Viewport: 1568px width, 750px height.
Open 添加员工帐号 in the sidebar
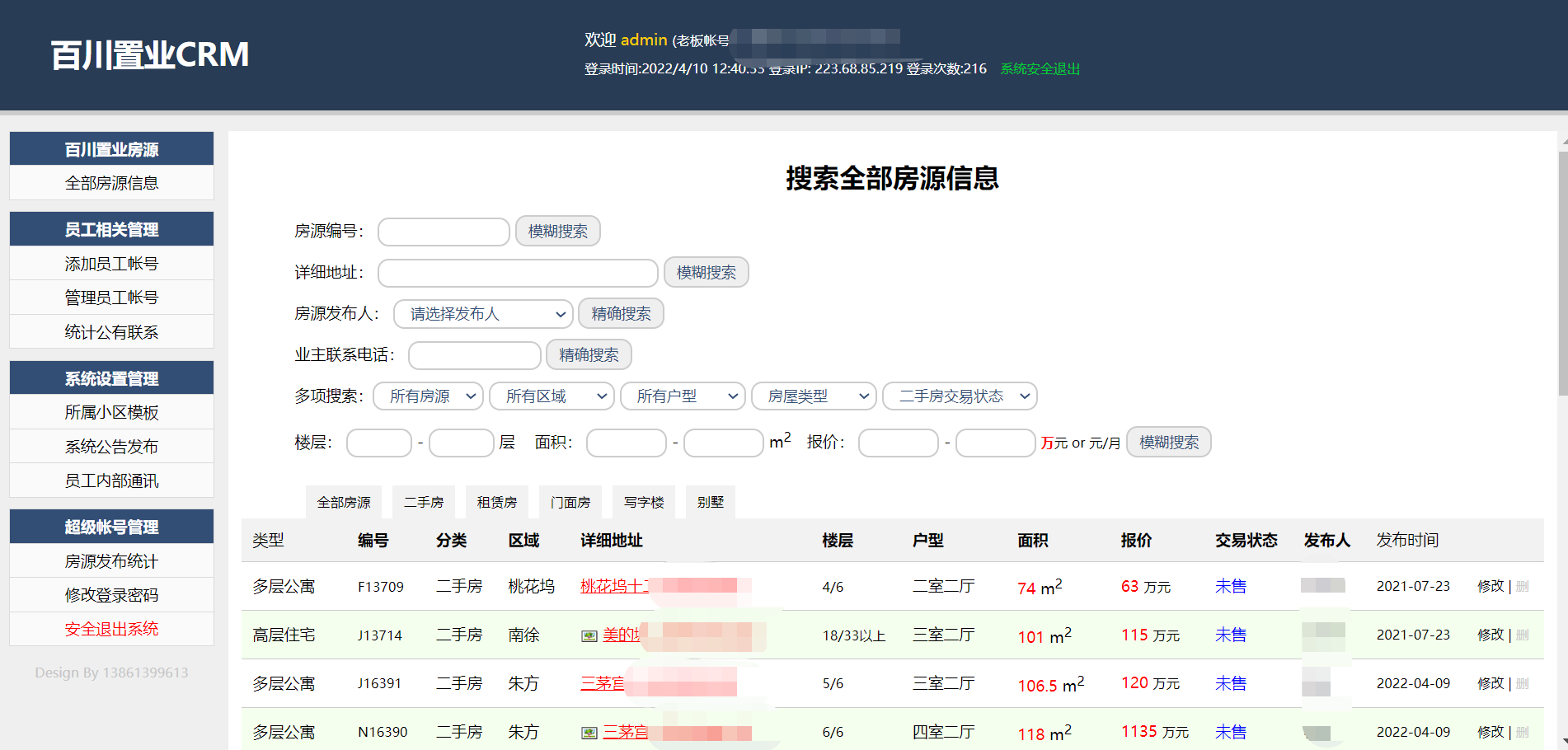tap(111, 264)
